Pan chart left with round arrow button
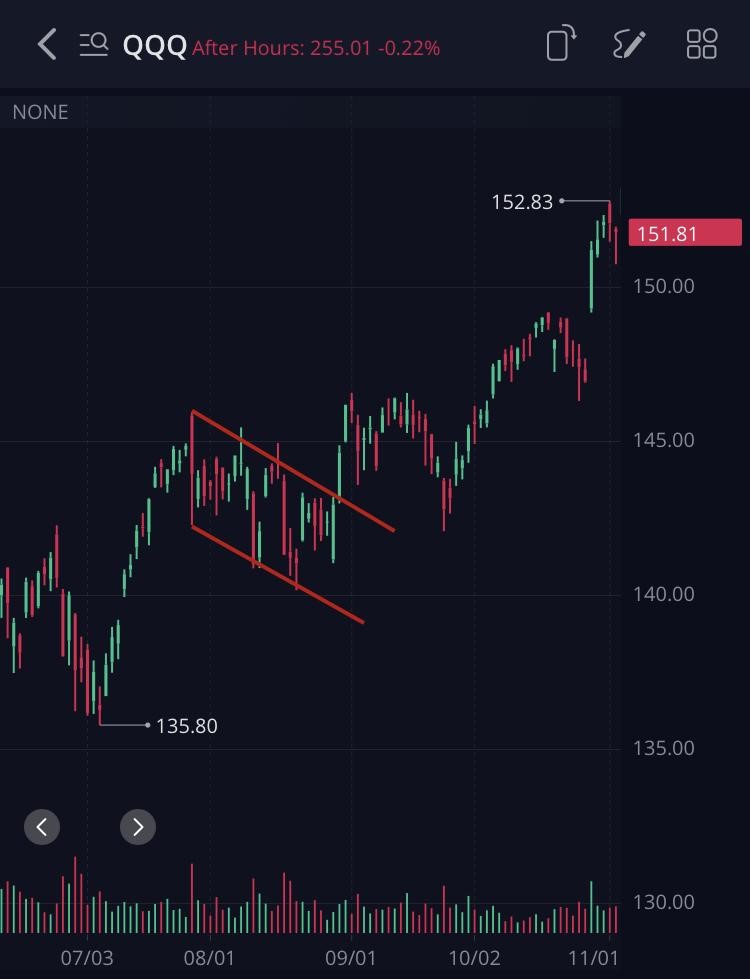 [x=42, y=827]
